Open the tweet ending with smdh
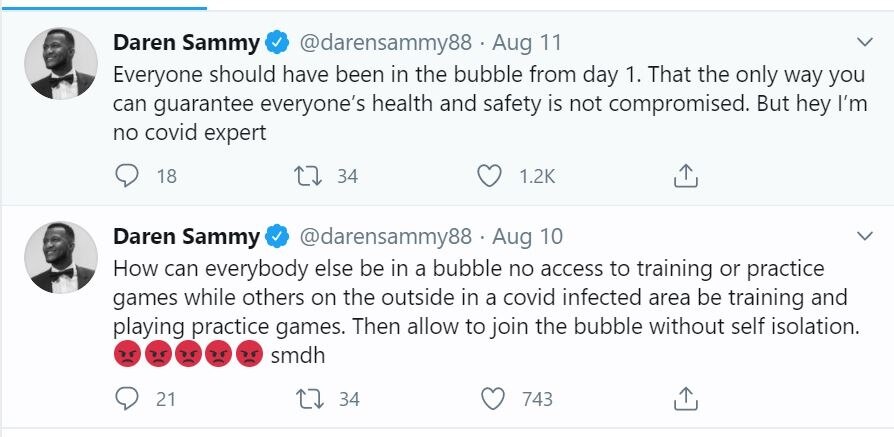This screenshot has height=437, width=894. pos(480,298)
